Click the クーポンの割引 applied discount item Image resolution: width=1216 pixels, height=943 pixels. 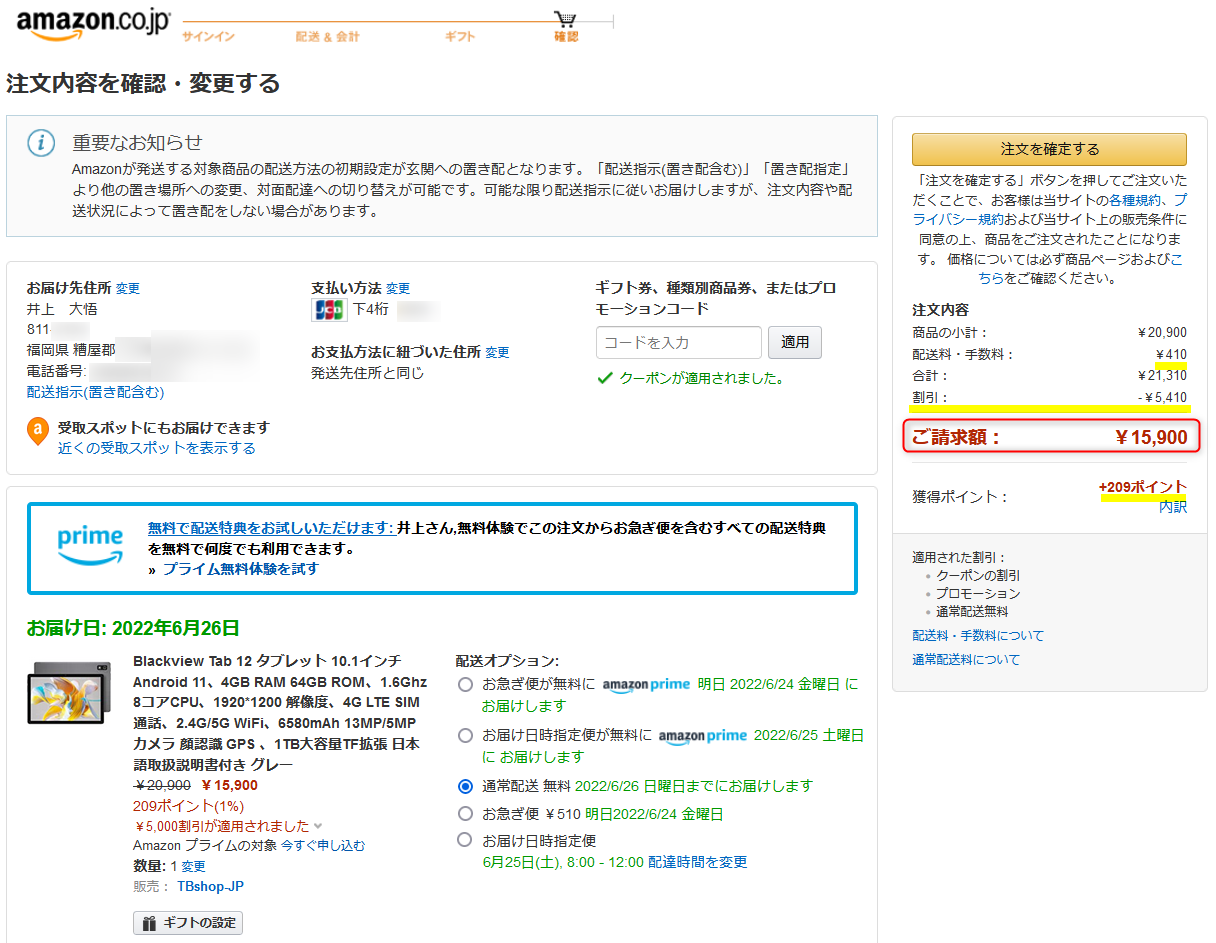pos(979,576)
